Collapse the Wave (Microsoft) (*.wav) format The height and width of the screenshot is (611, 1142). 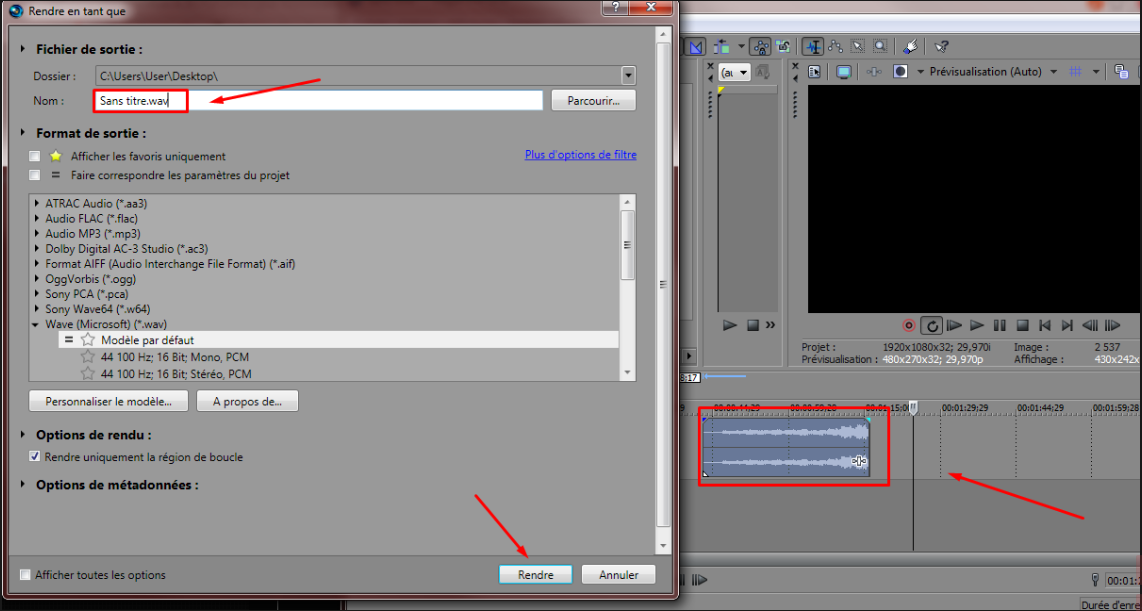click(x=38, y=325)
